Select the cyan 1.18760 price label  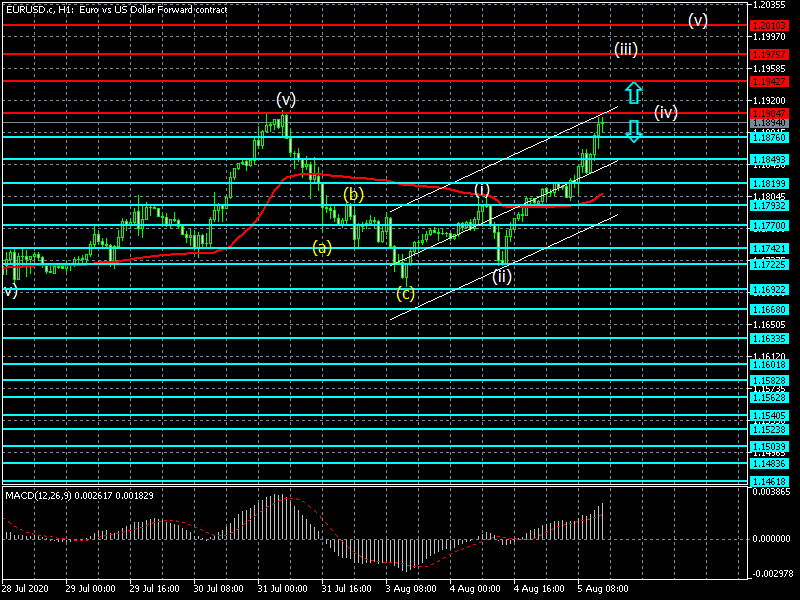tap(769, 137)
